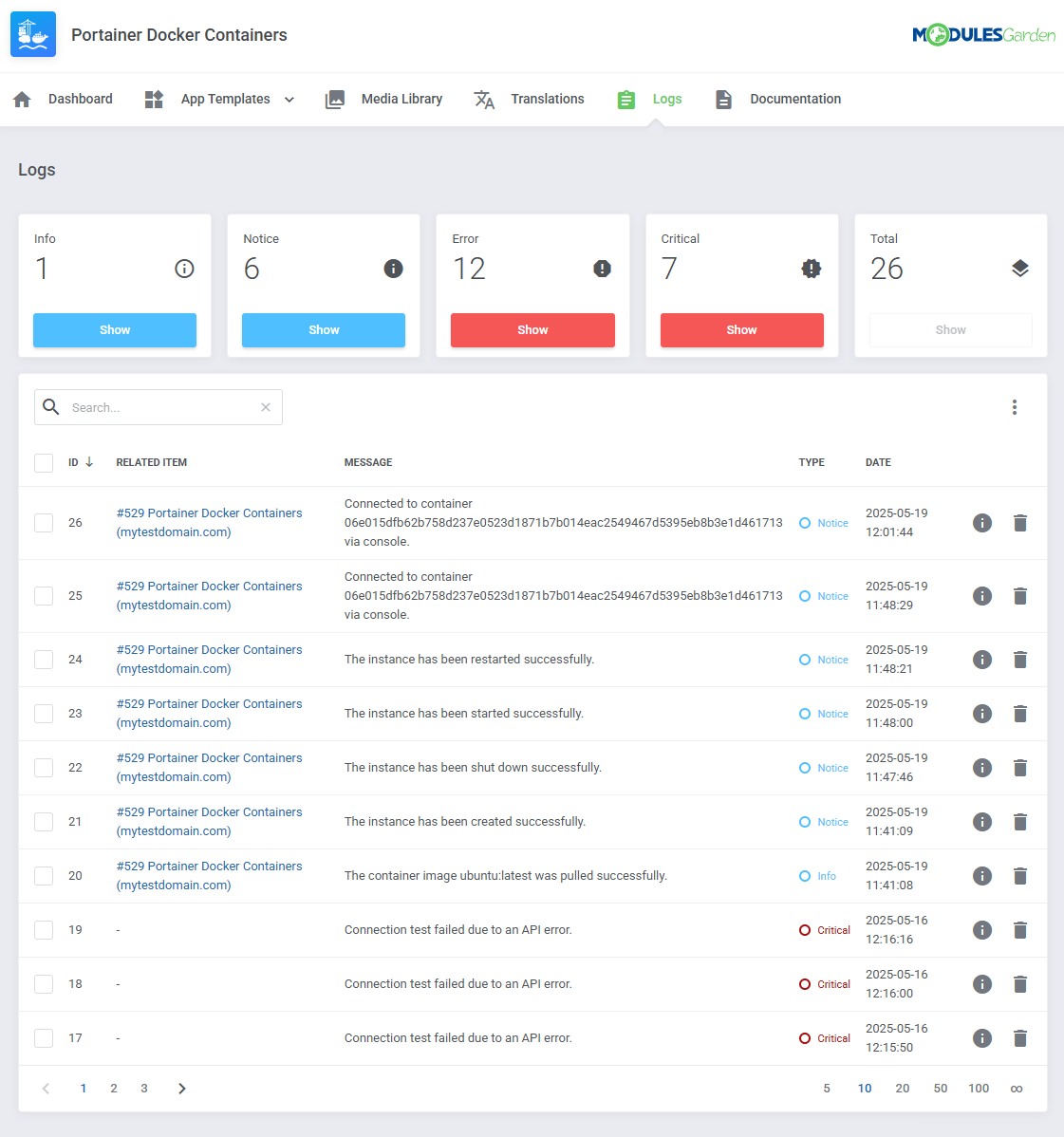Delete log entry 17 with trash icon
Viewport: 1064px width, 1137px height.
[1019, 1038]
